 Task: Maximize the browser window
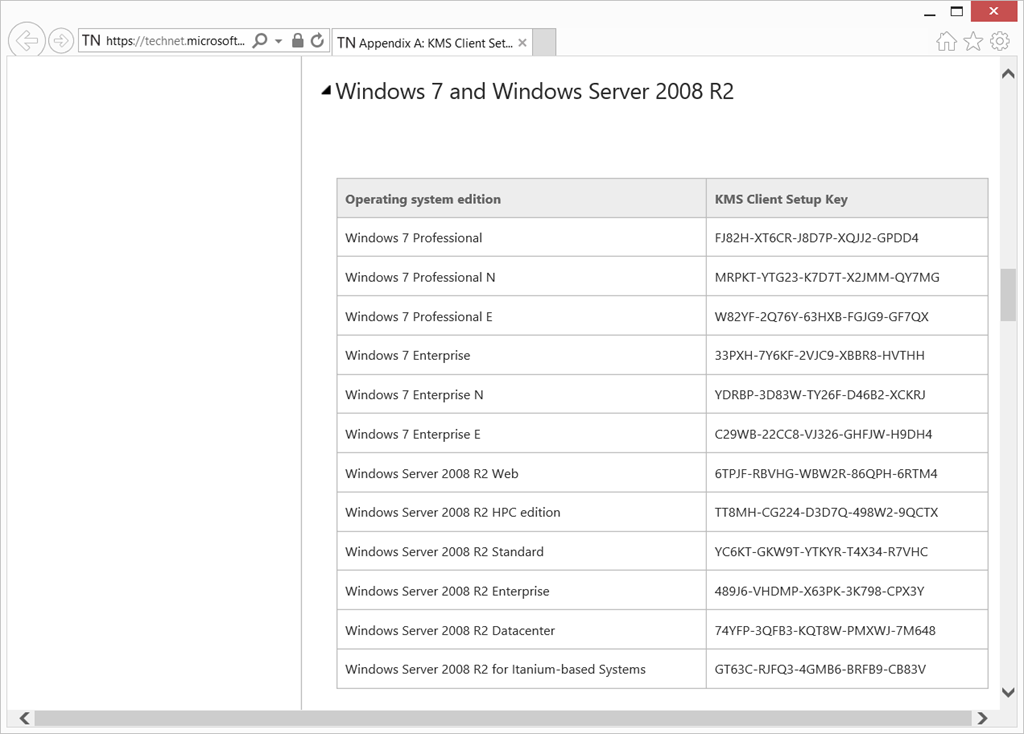[x=957, y=11]
